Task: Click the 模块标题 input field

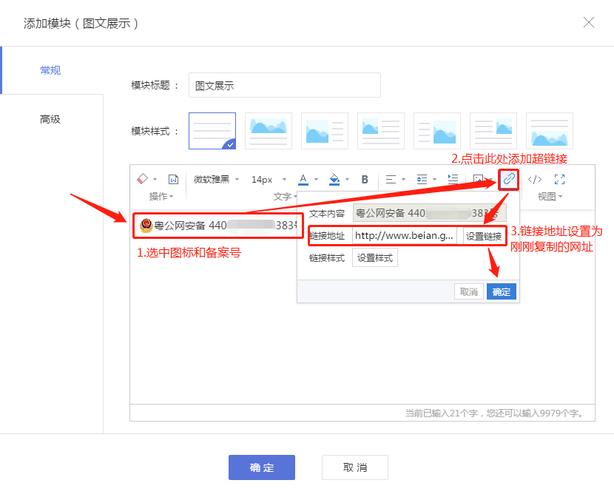Action: (284, 85)
